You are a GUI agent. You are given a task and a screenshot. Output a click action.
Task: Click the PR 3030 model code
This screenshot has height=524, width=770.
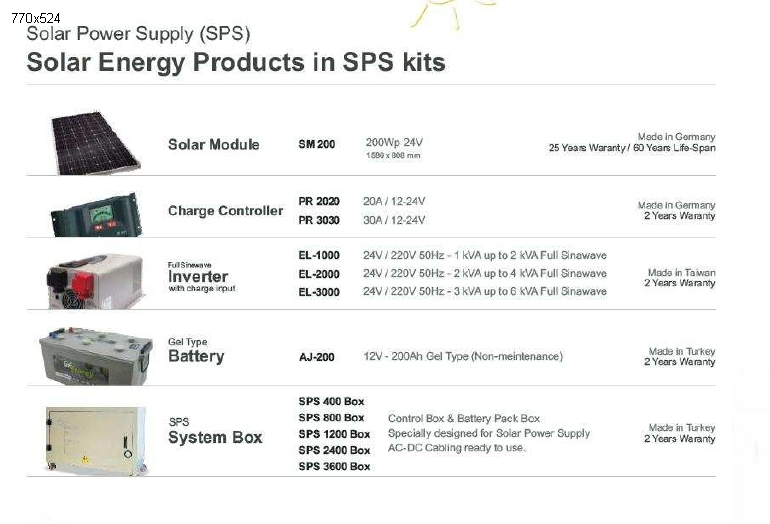[319, 220]
